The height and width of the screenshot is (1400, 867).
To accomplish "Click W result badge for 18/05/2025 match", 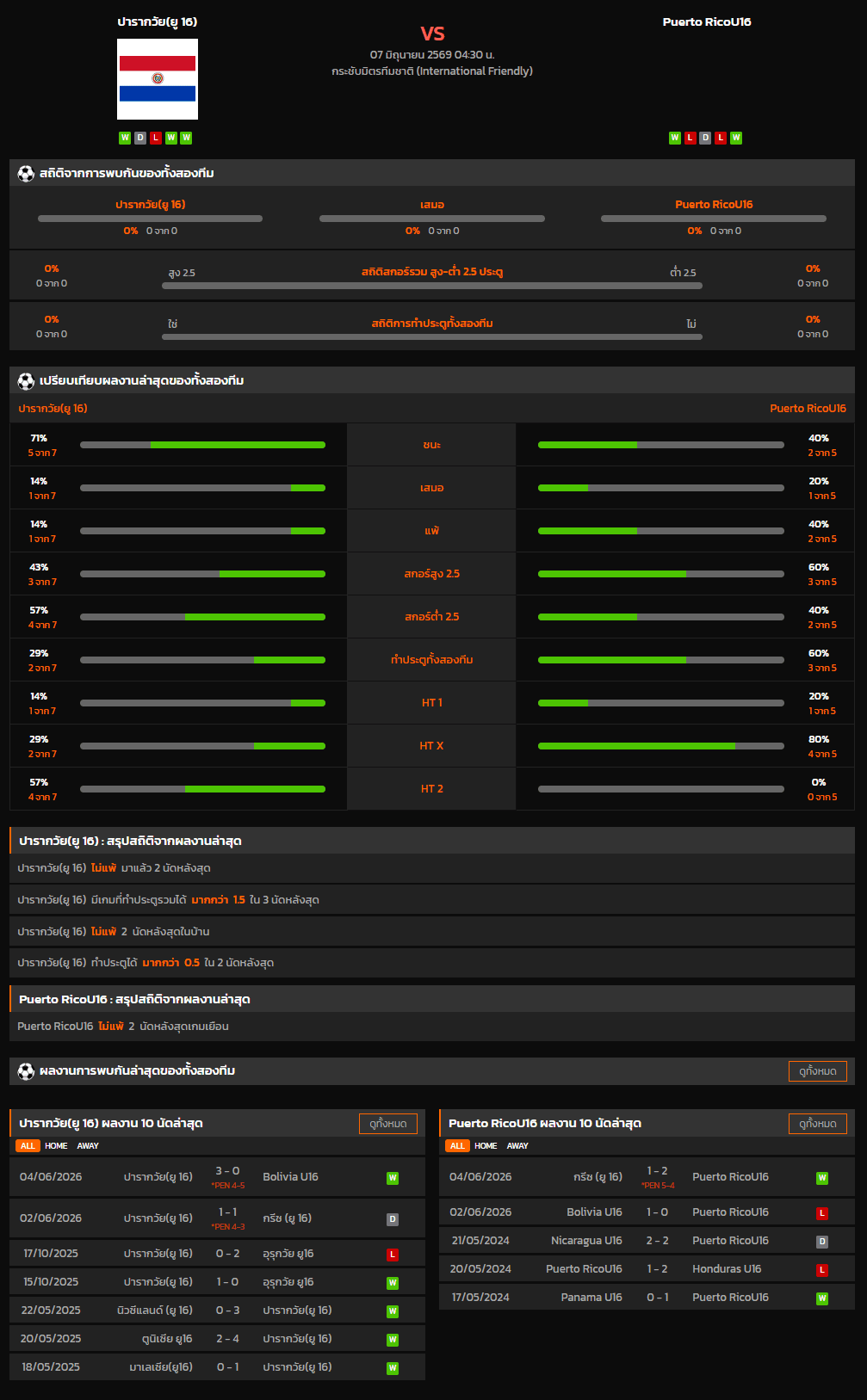I will coord(393,1368).
